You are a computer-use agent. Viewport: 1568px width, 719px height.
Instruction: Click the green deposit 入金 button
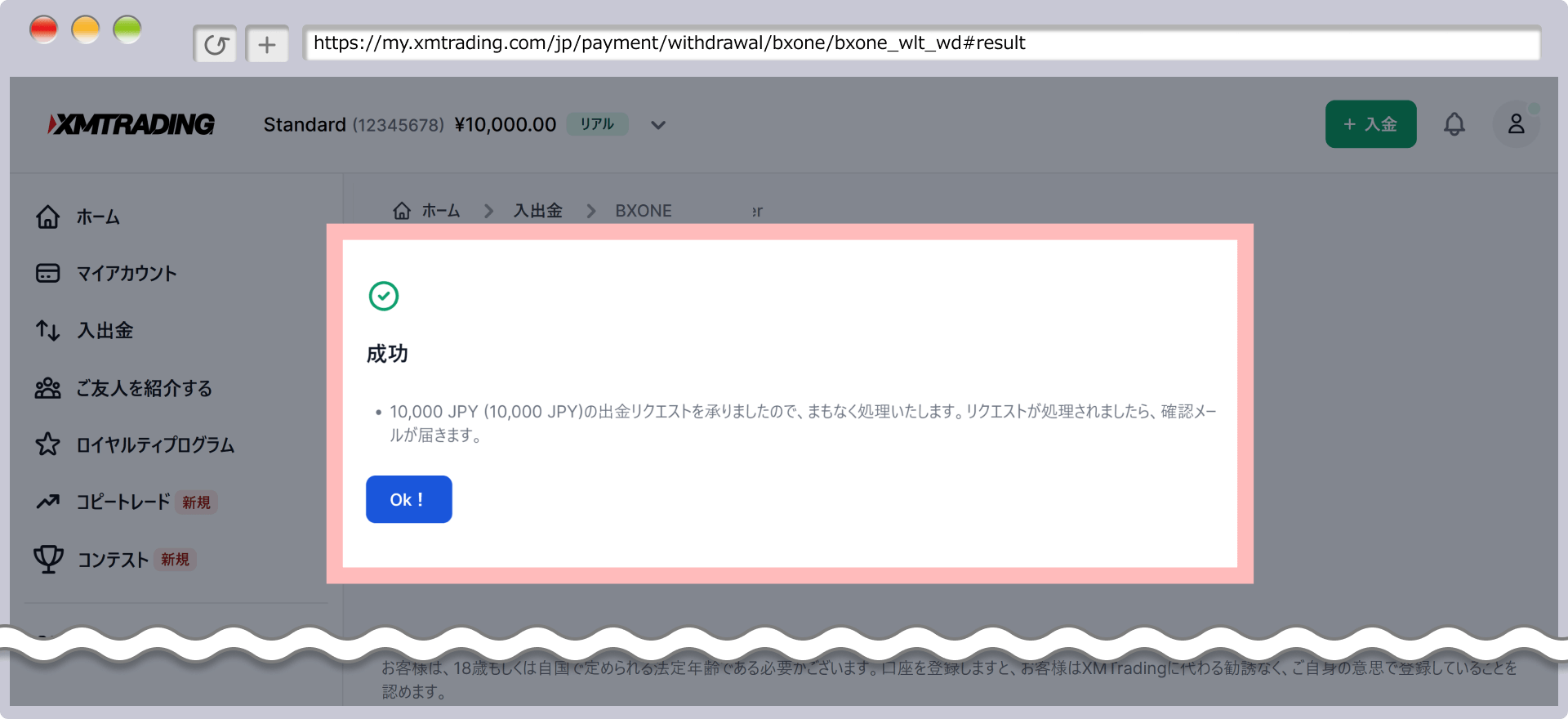point(1370,124)
